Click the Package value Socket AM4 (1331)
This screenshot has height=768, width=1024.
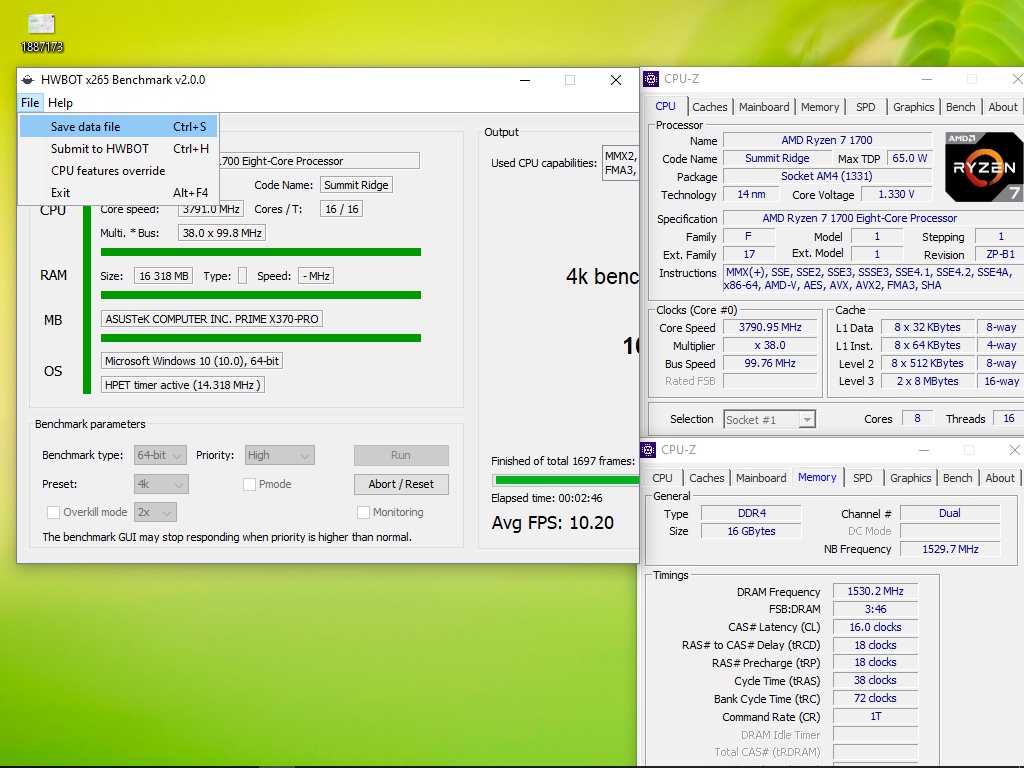(827, 176)
